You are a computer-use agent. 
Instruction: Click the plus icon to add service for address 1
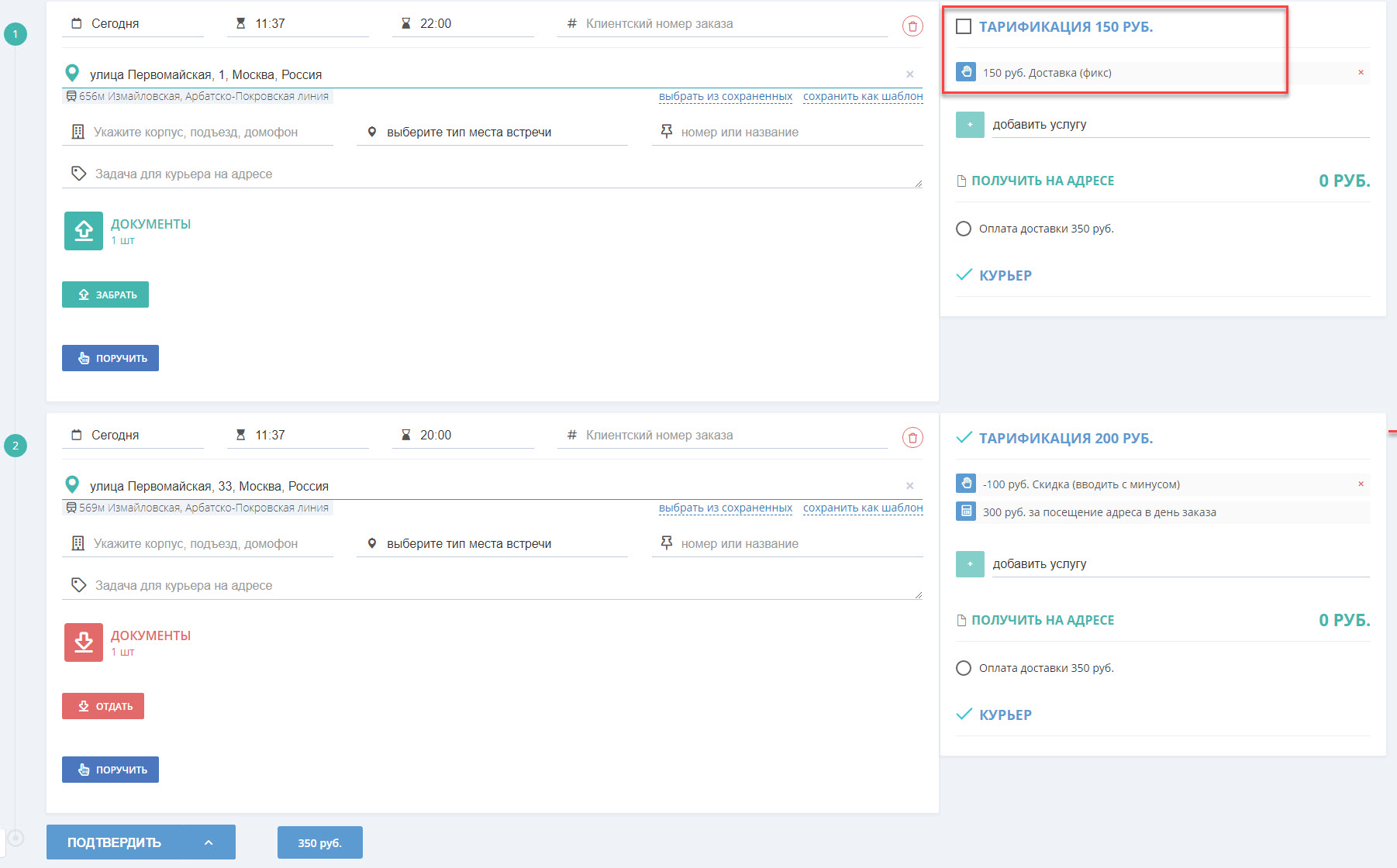[970, 125]
